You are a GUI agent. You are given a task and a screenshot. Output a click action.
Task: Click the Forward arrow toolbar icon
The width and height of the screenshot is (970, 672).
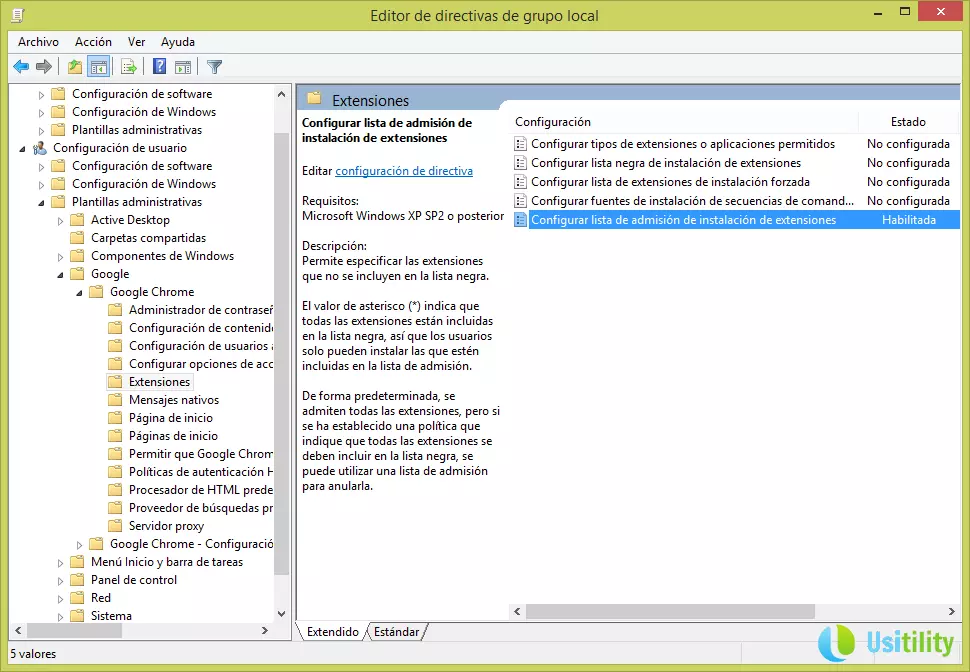coord(44,67)
